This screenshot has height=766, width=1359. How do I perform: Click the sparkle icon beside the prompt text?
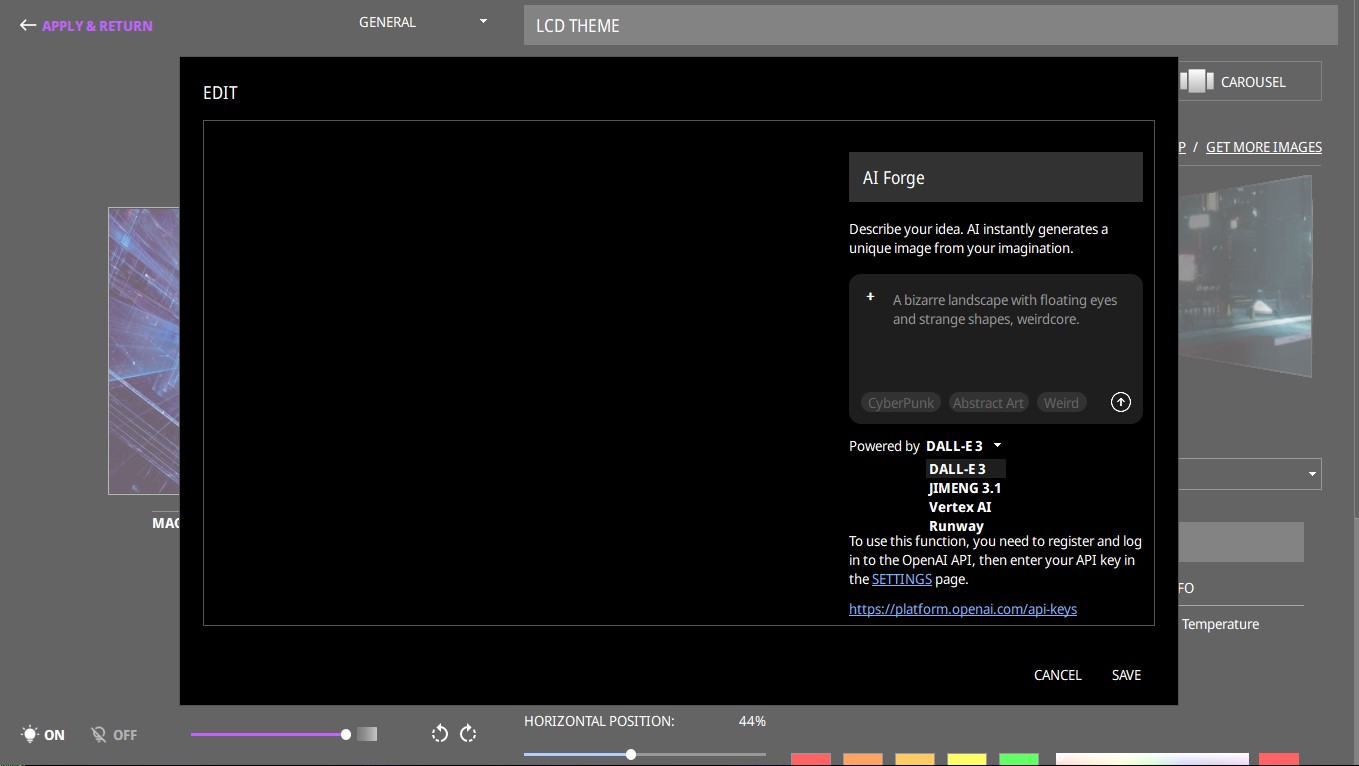(x=870, y=297)
